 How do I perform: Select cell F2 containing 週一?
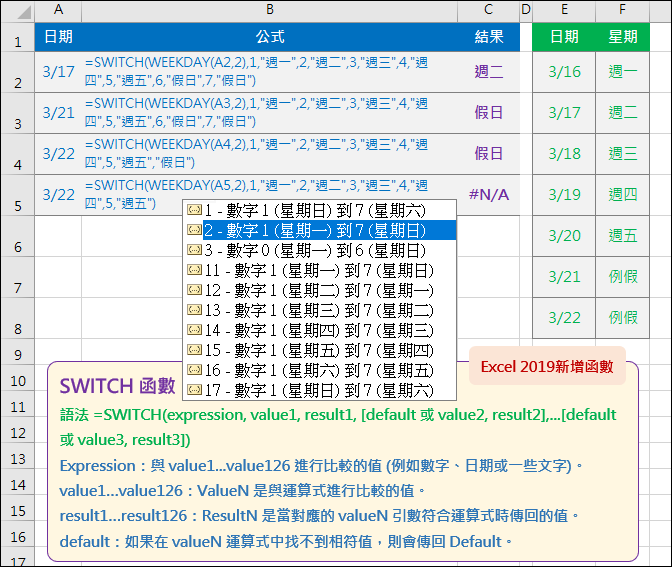(x=622, y=72)
